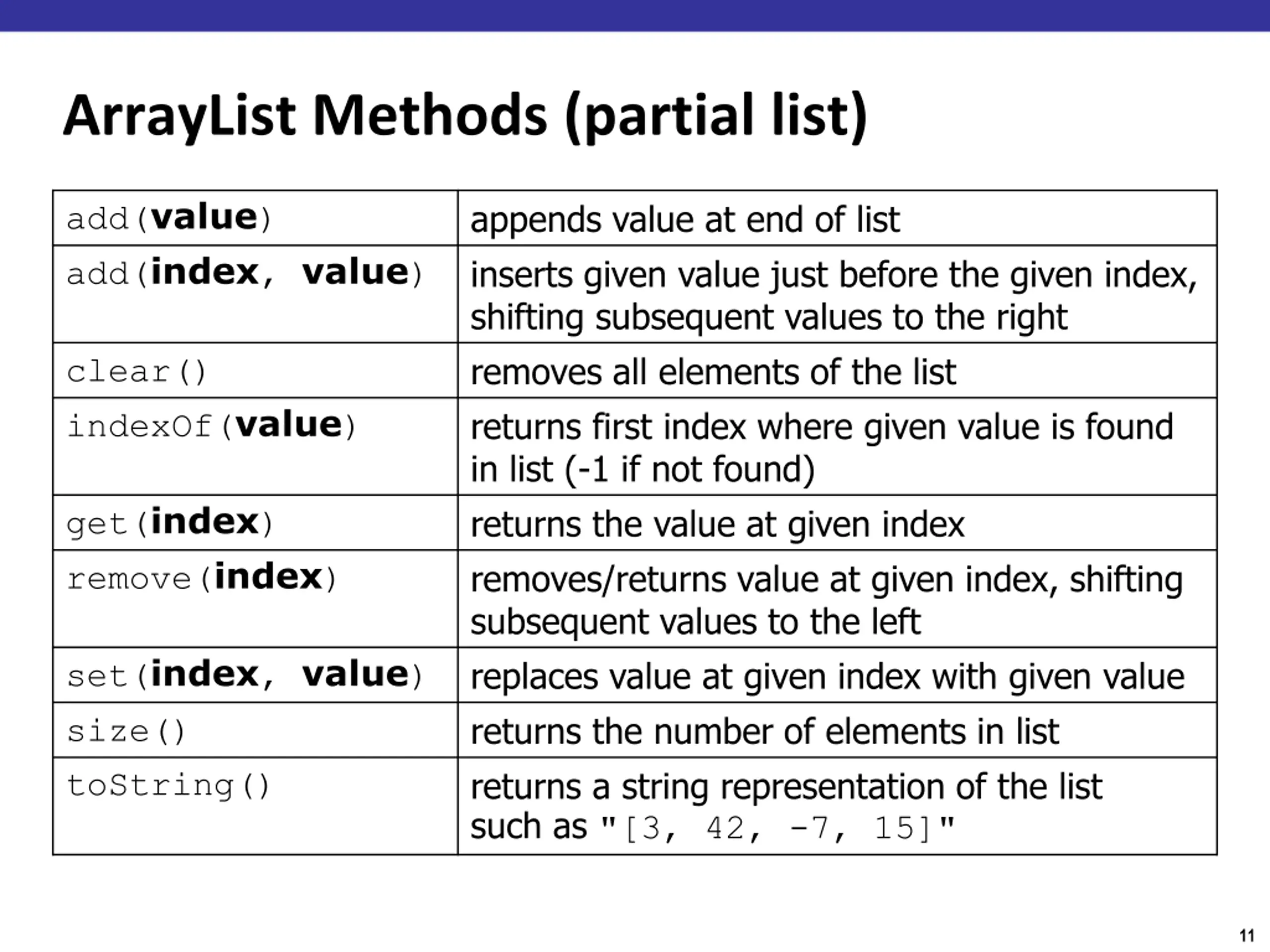The width and height of the screenshot is (1270, 952).
Task: Click the slide title 'ArrayList Methods (partial list)'
Action: pyautogui.click(x=465, y=116)
